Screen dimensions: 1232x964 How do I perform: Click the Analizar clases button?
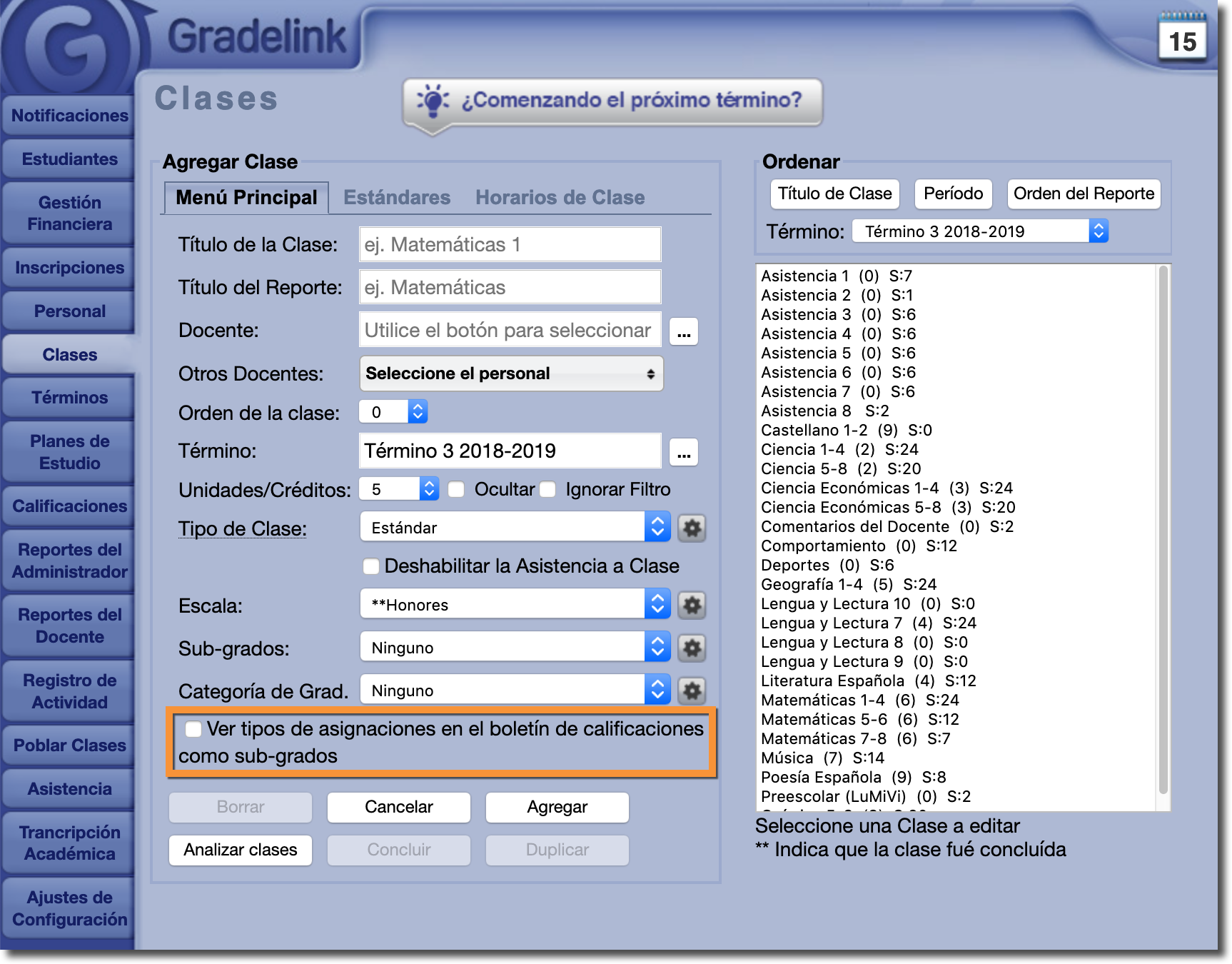[x=241, y=850]
